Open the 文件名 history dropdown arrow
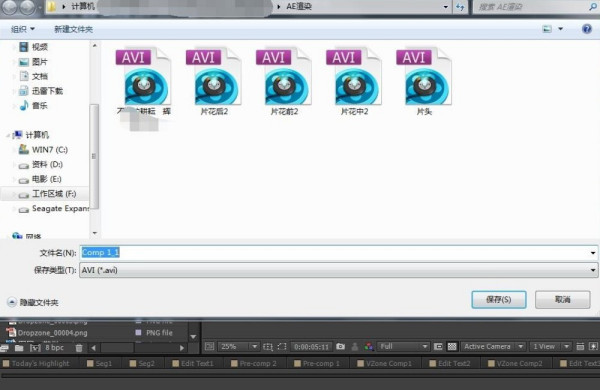The image size is (600, 390). tap(593, 253)
